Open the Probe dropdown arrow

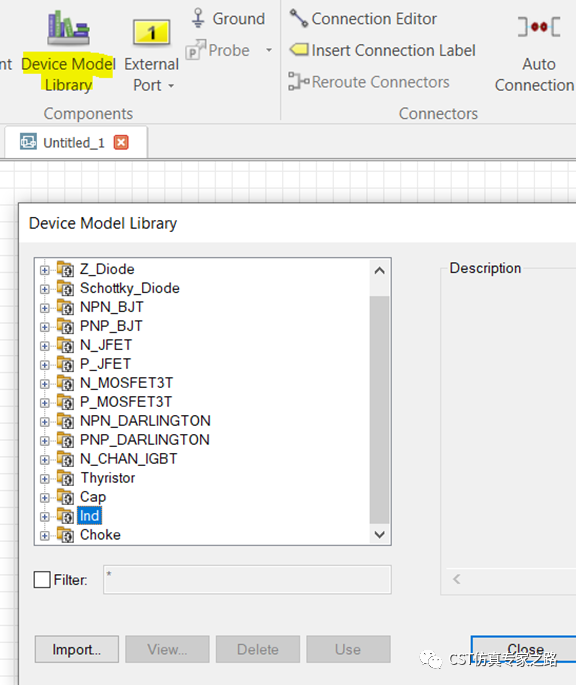point(269,50)
